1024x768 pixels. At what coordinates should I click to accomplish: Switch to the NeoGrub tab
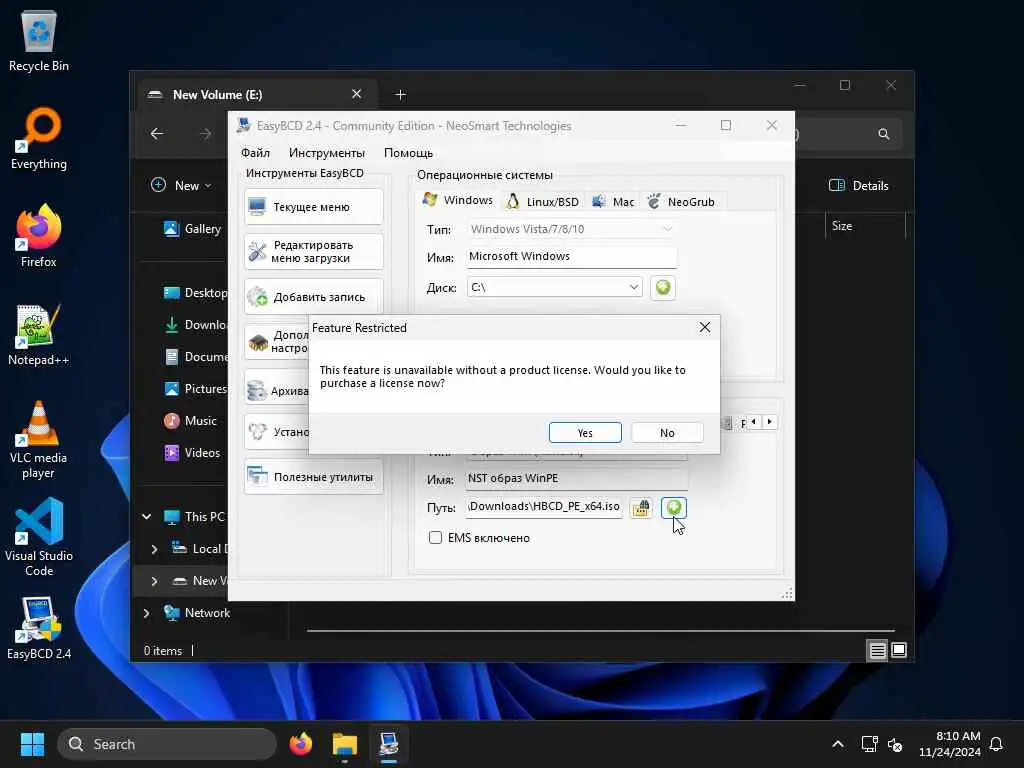point(680,201)
